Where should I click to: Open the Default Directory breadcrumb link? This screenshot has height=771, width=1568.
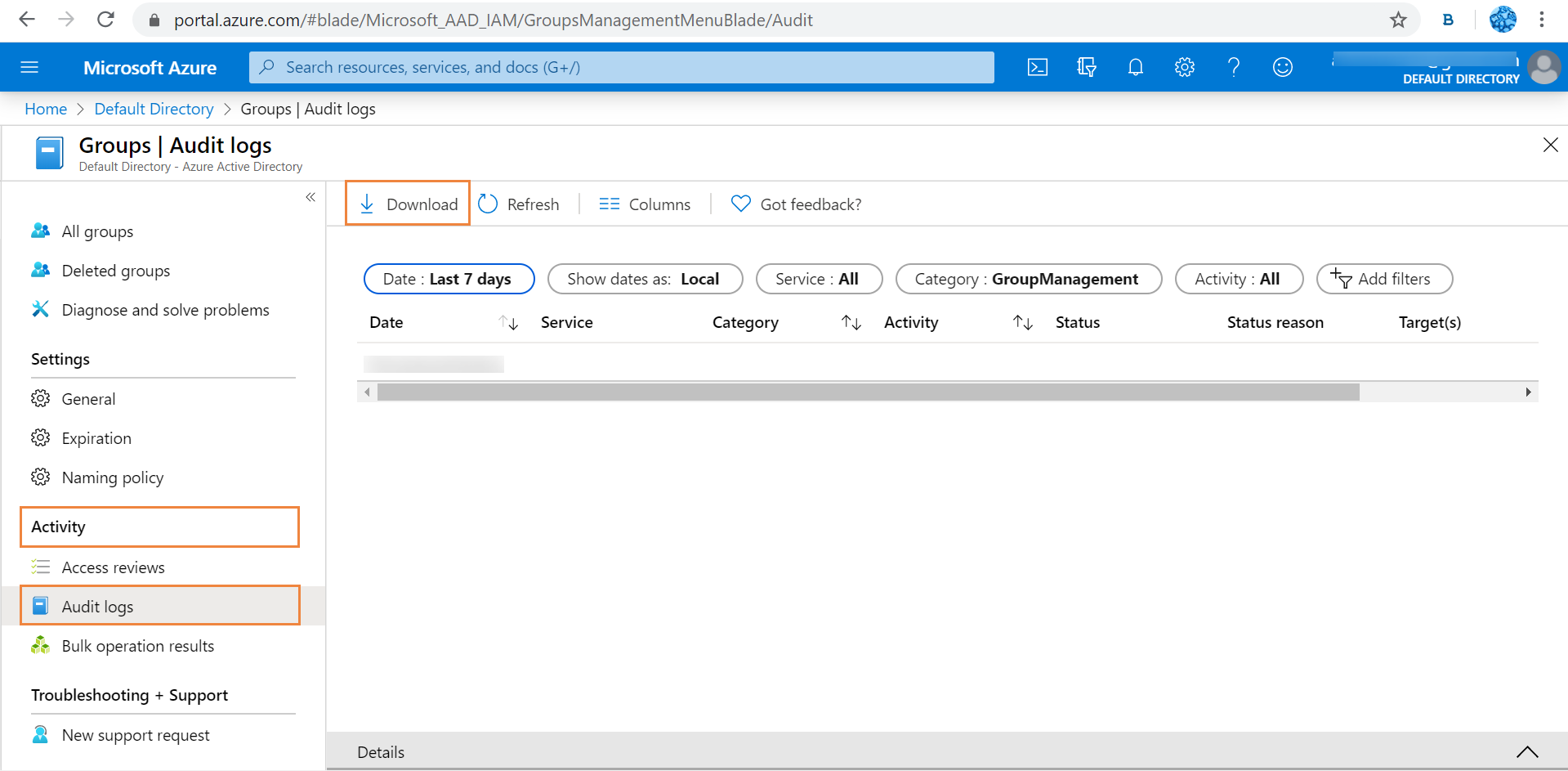tap(154, 108)
